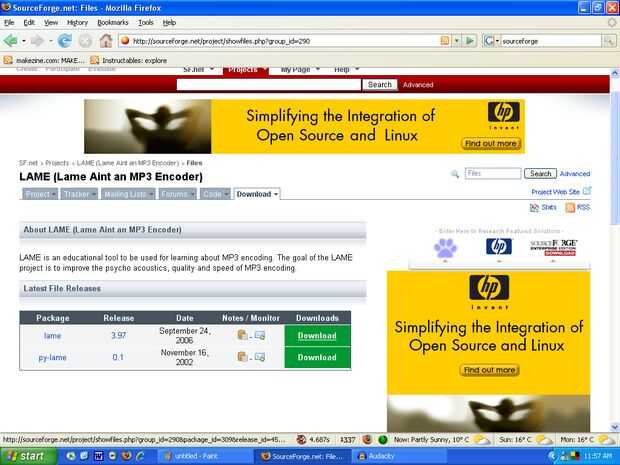Click the Firefox Back arrow button

[10, 40]
